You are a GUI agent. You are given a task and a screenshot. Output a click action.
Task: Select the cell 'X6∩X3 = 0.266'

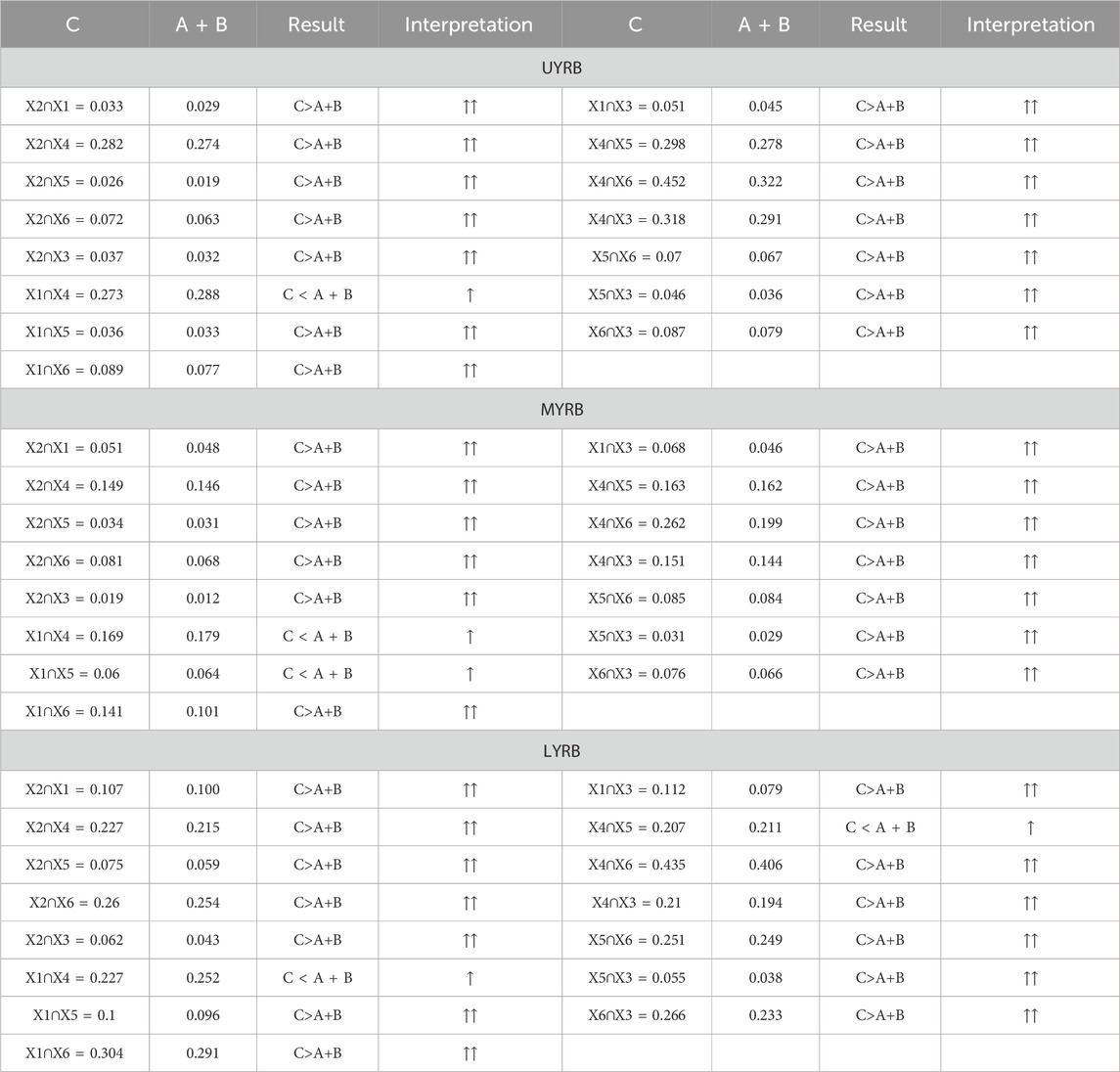point(637,1015)
